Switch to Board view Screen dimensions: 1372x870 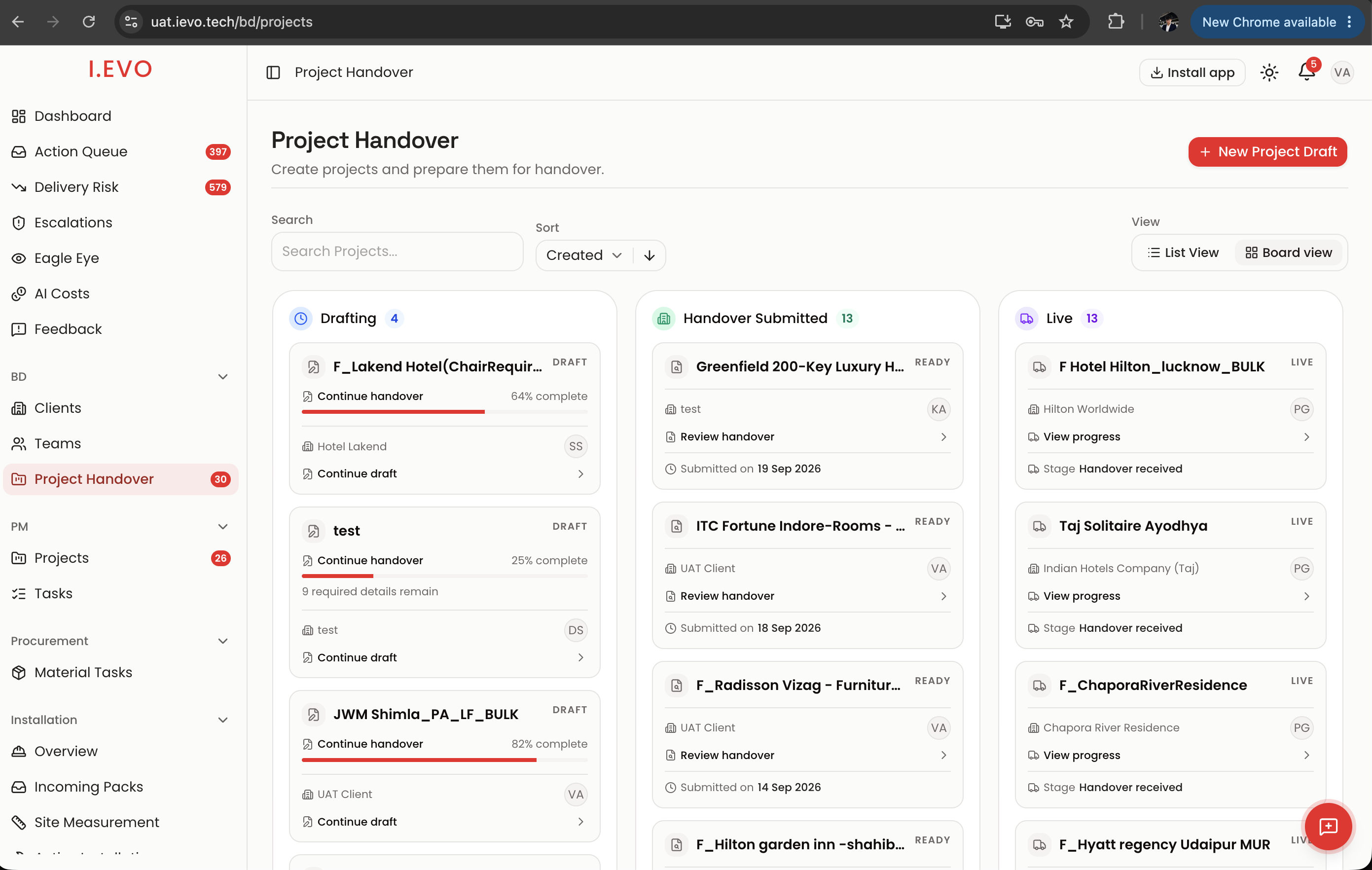pos(1288,253)
